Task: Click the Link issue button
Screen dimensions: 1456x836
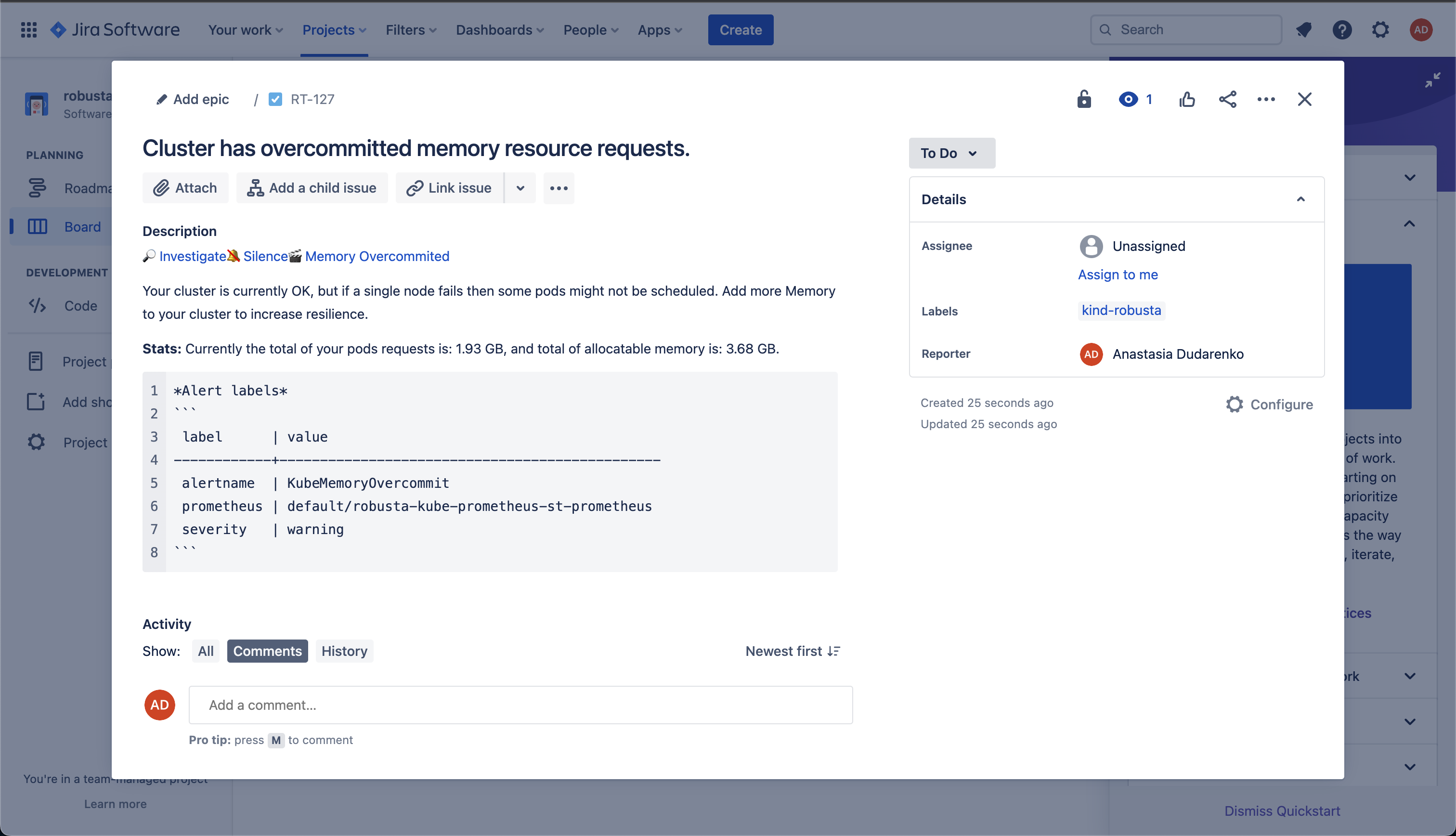Action: click(449, 188)
